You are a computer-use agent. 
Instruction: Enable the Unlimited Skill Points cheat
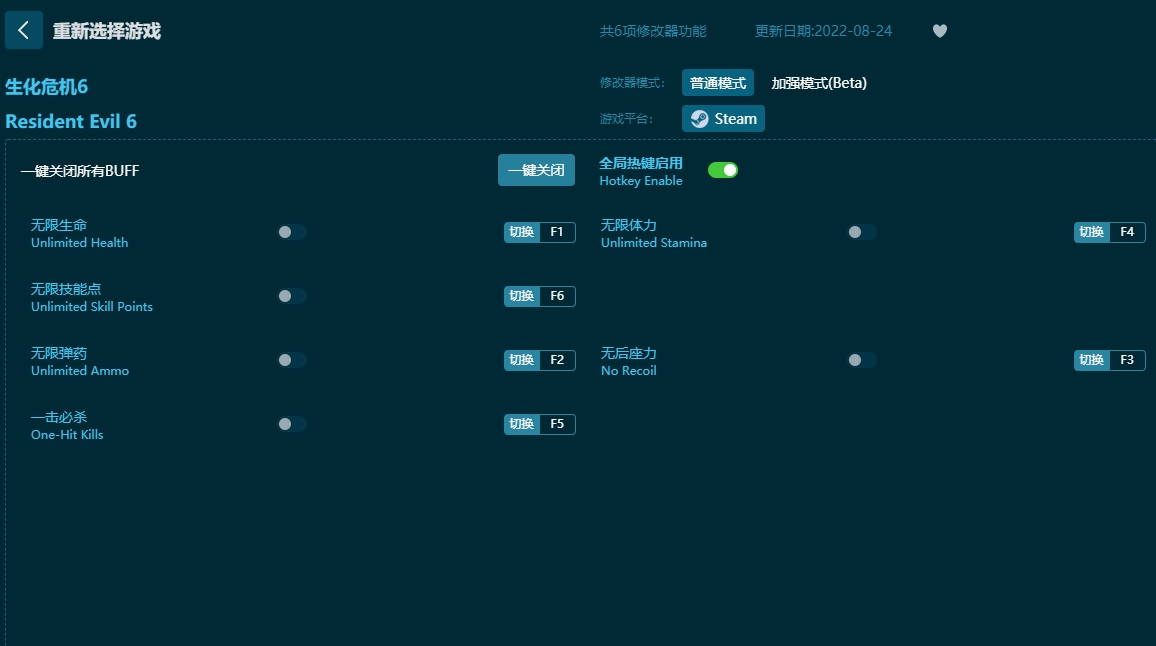click(291, 295)
